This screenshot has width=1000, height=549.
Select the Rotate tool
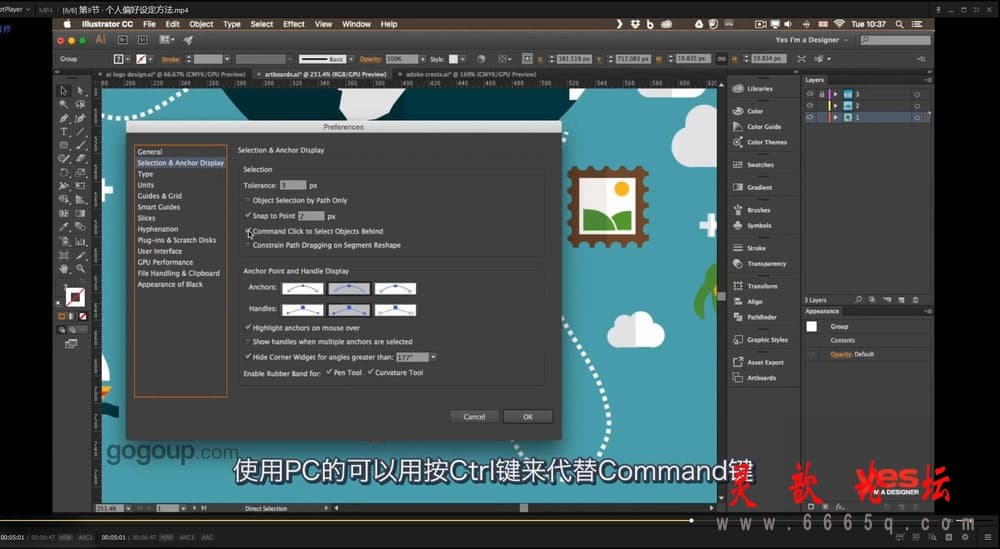[x=64, y=173]
